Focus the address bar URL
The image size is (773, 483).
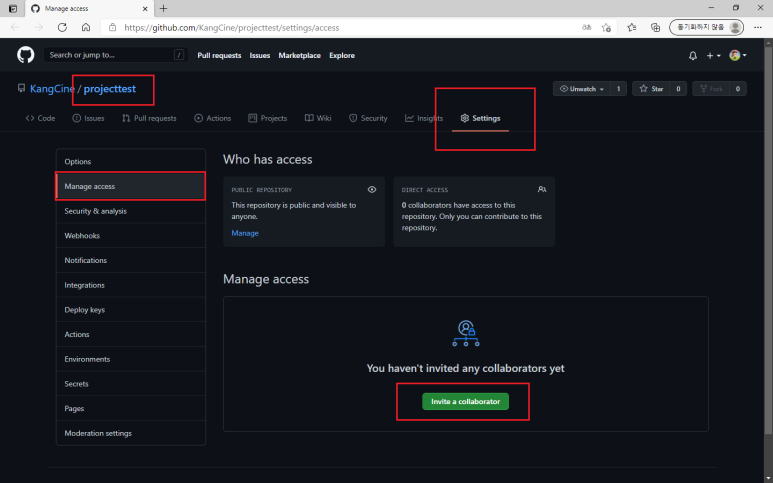pyautogui.click(x=232, y=28)
